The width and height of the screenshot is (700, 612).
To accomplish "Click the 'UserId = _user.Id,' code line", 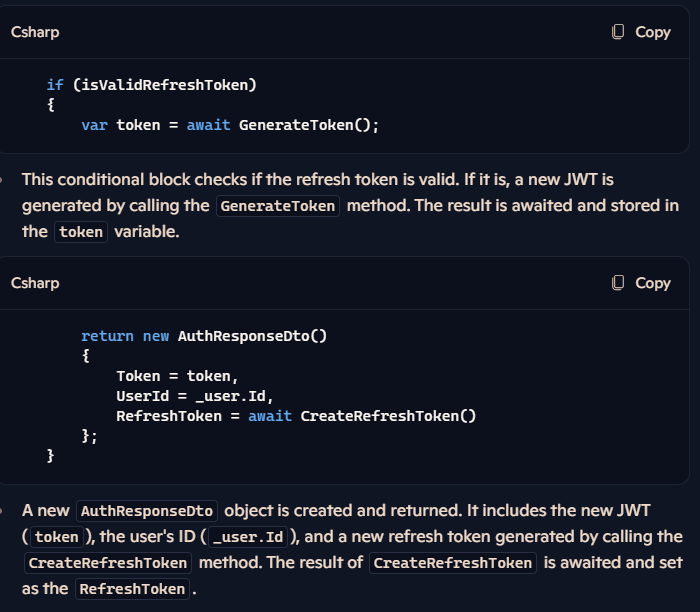I will coord(195,396).
